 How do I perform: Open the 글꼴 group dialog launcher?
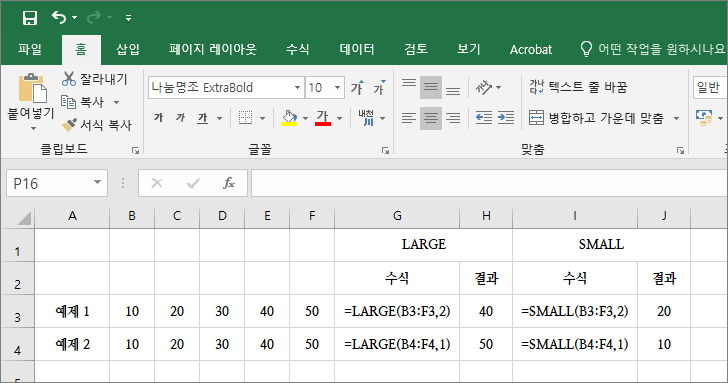(x=385, y=150)
